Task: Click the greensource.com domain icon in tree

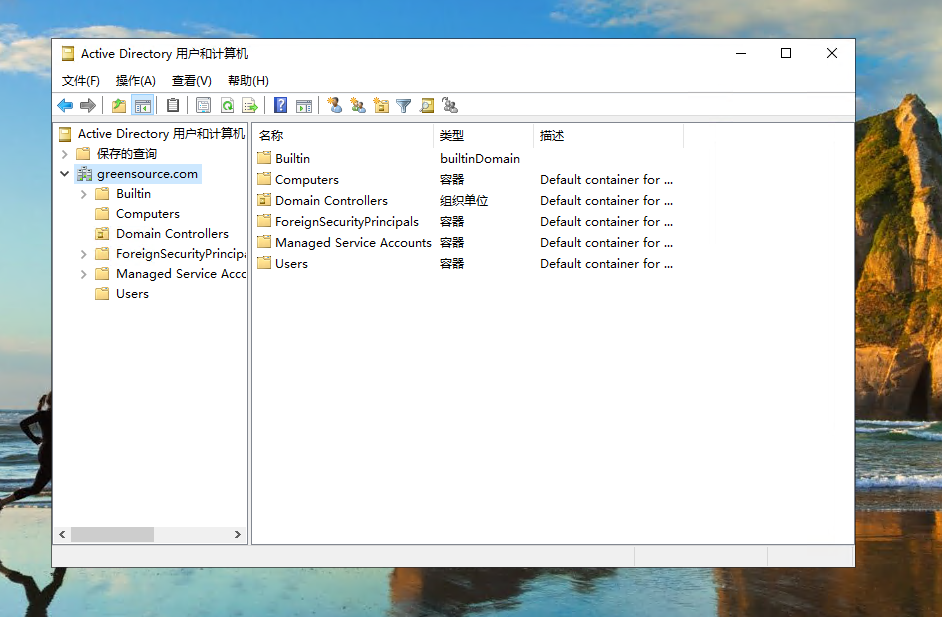Action: point(85,174)
